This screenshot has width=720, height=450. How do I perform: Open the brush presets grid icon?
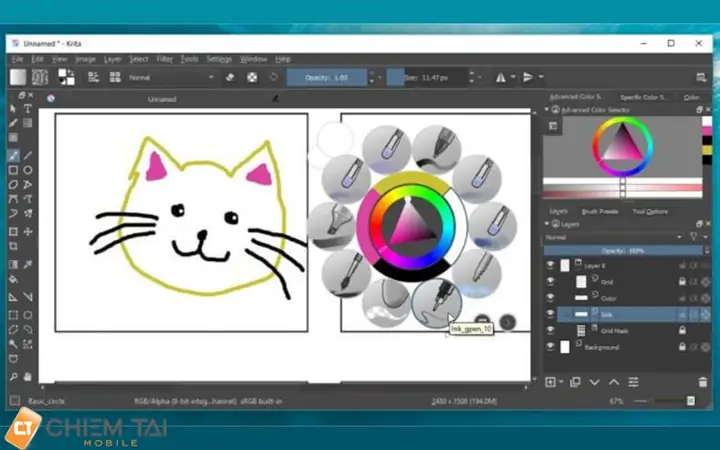[x=115, y=77]
